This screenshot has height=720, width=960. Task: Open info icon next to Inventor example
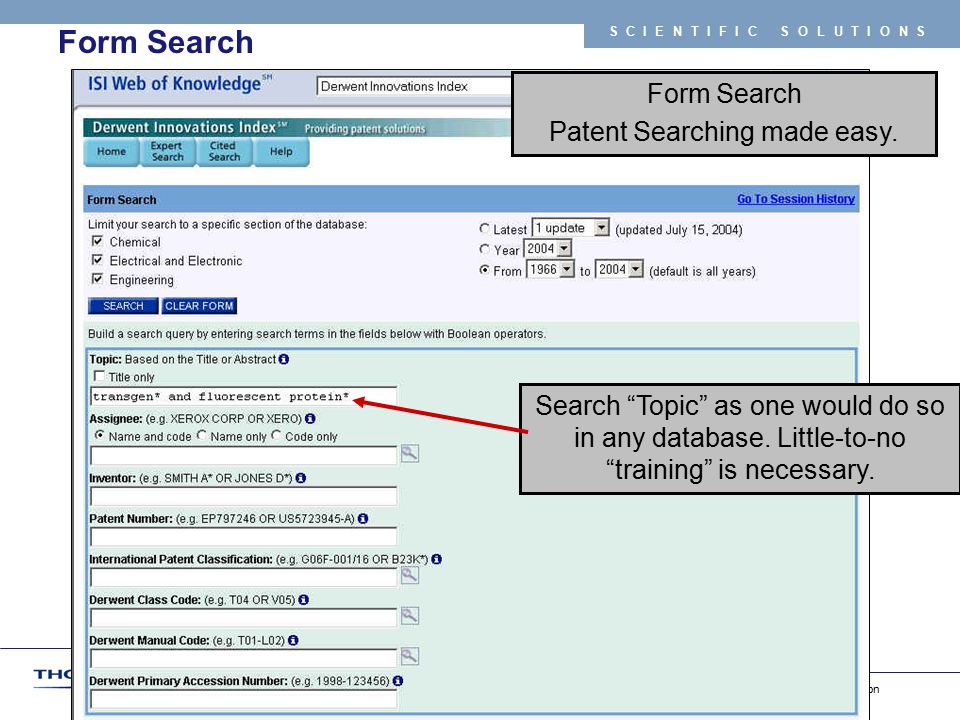(301, 478)
